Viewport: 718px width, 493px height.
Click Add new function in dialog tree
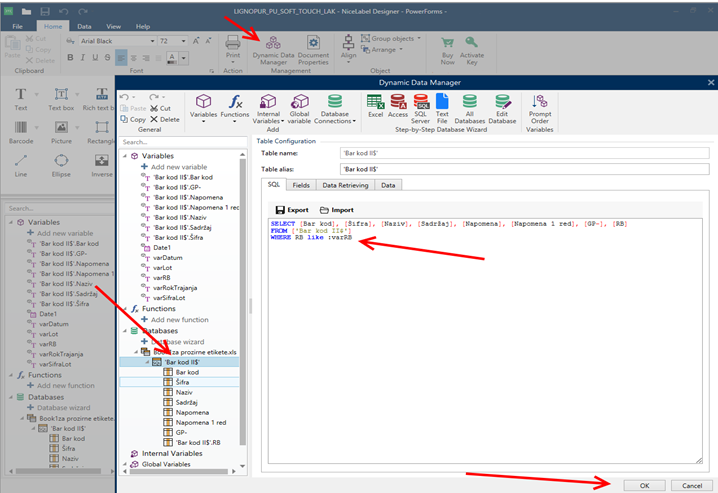175,320
